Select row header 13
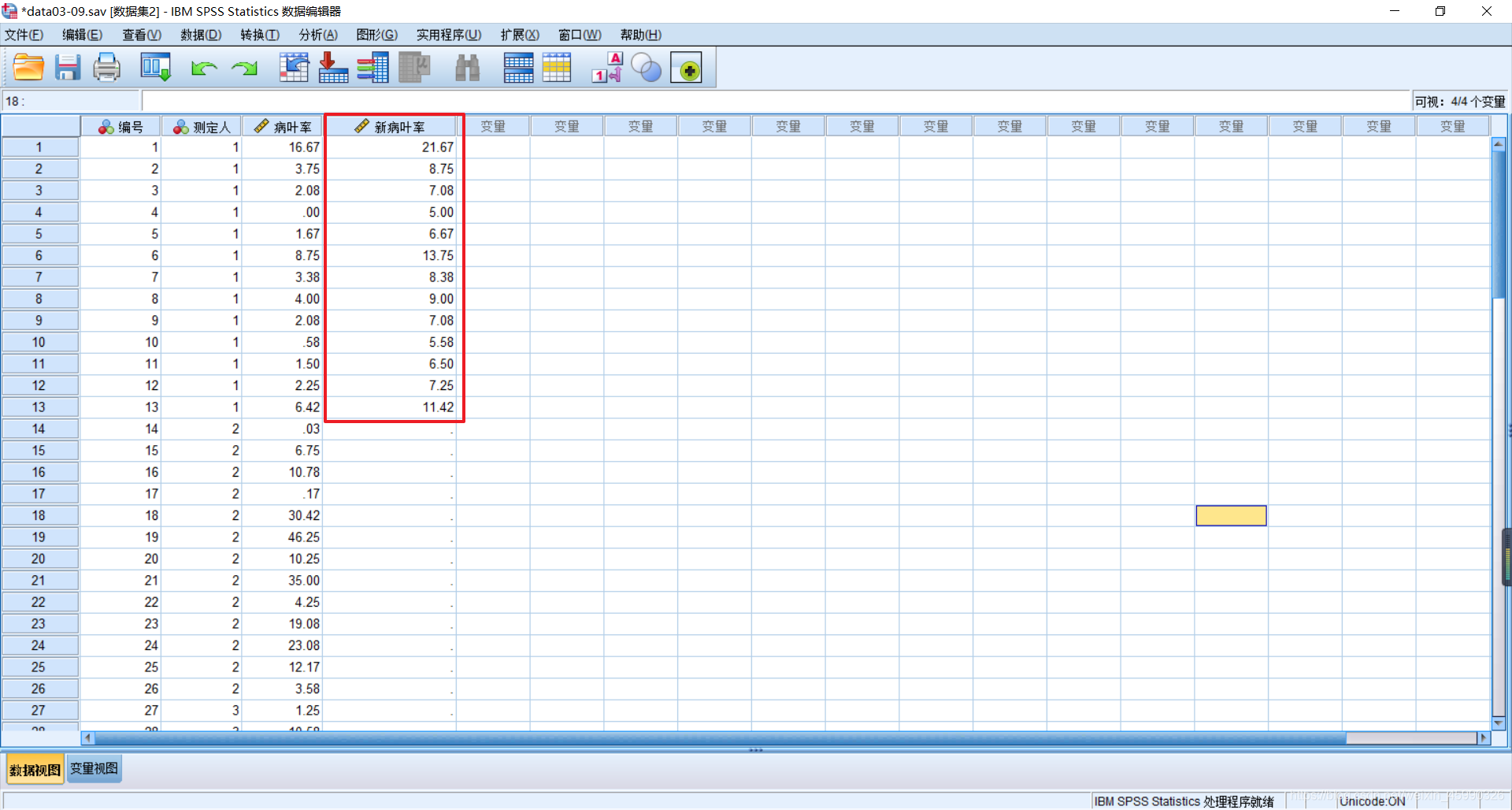The image size is (1512, 810). [x=39, y=407]
